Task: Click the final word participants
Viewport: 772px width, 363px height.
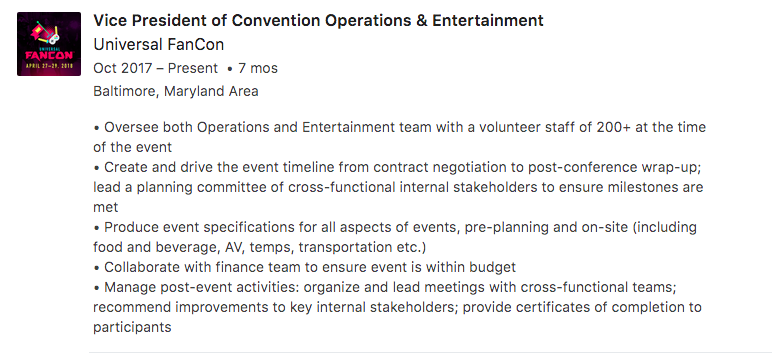Action: (132, 328)
